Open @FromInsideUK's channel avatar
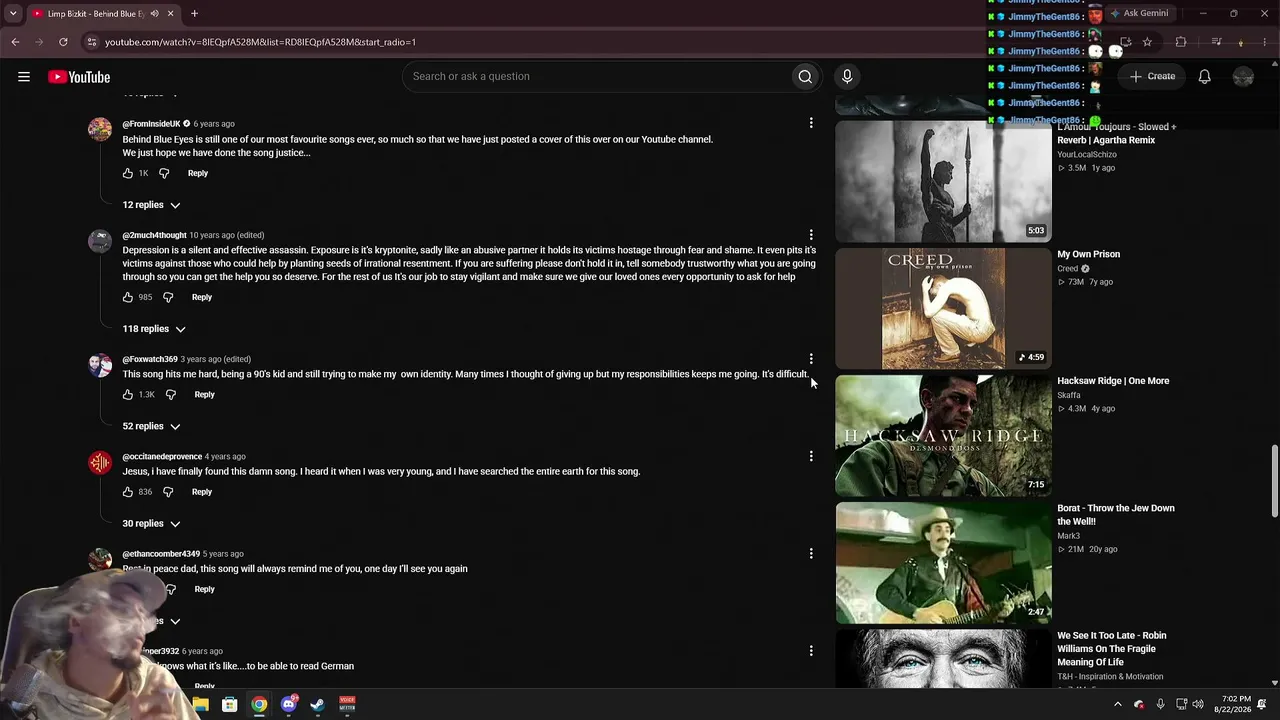Screen dimensions: 1280x720 (100, 130)
